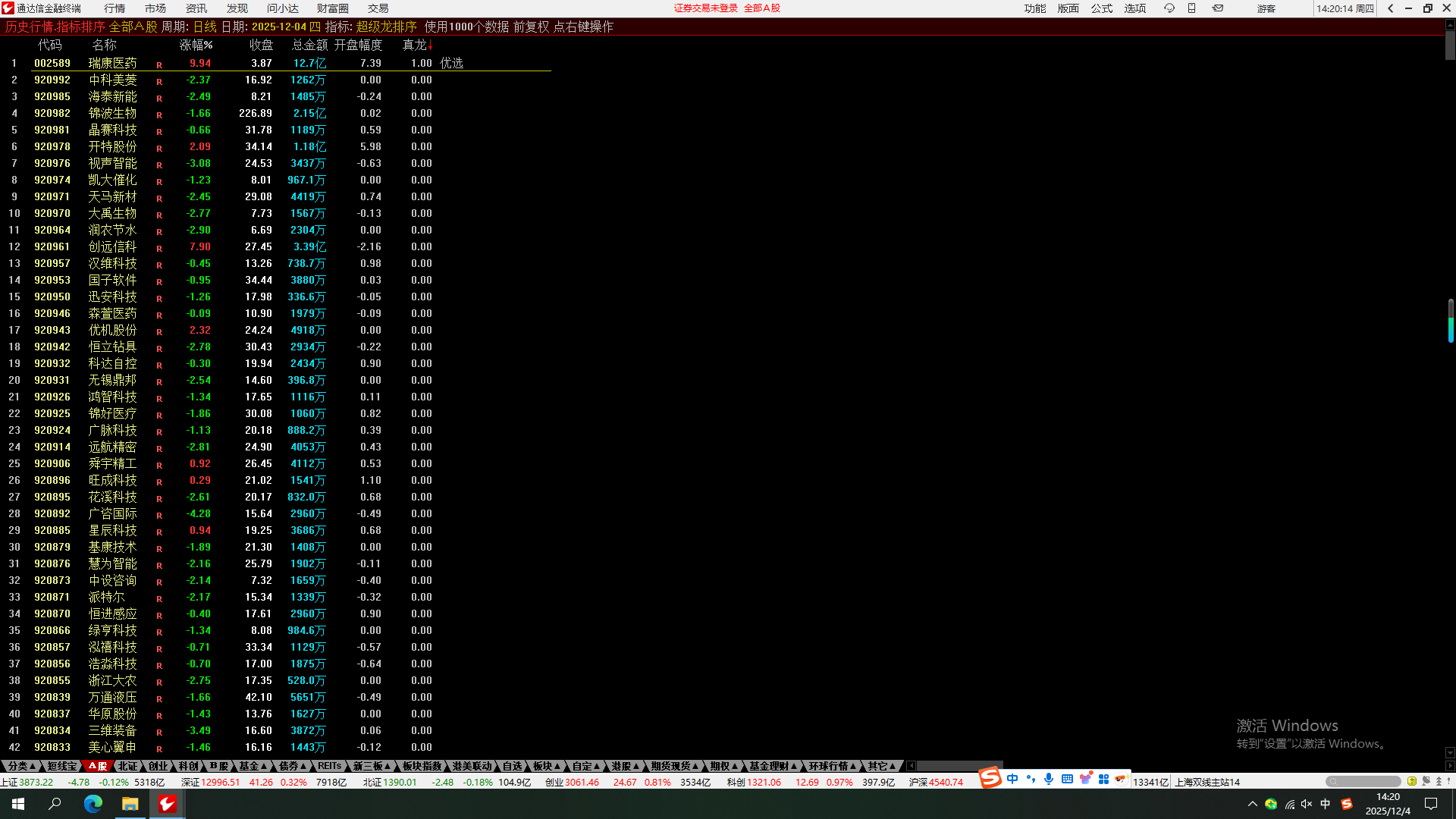The height and width of the screenshot is (819, 1456).
Task: Toggle the taskbar IME language indicator
Action: (1325, 804)
